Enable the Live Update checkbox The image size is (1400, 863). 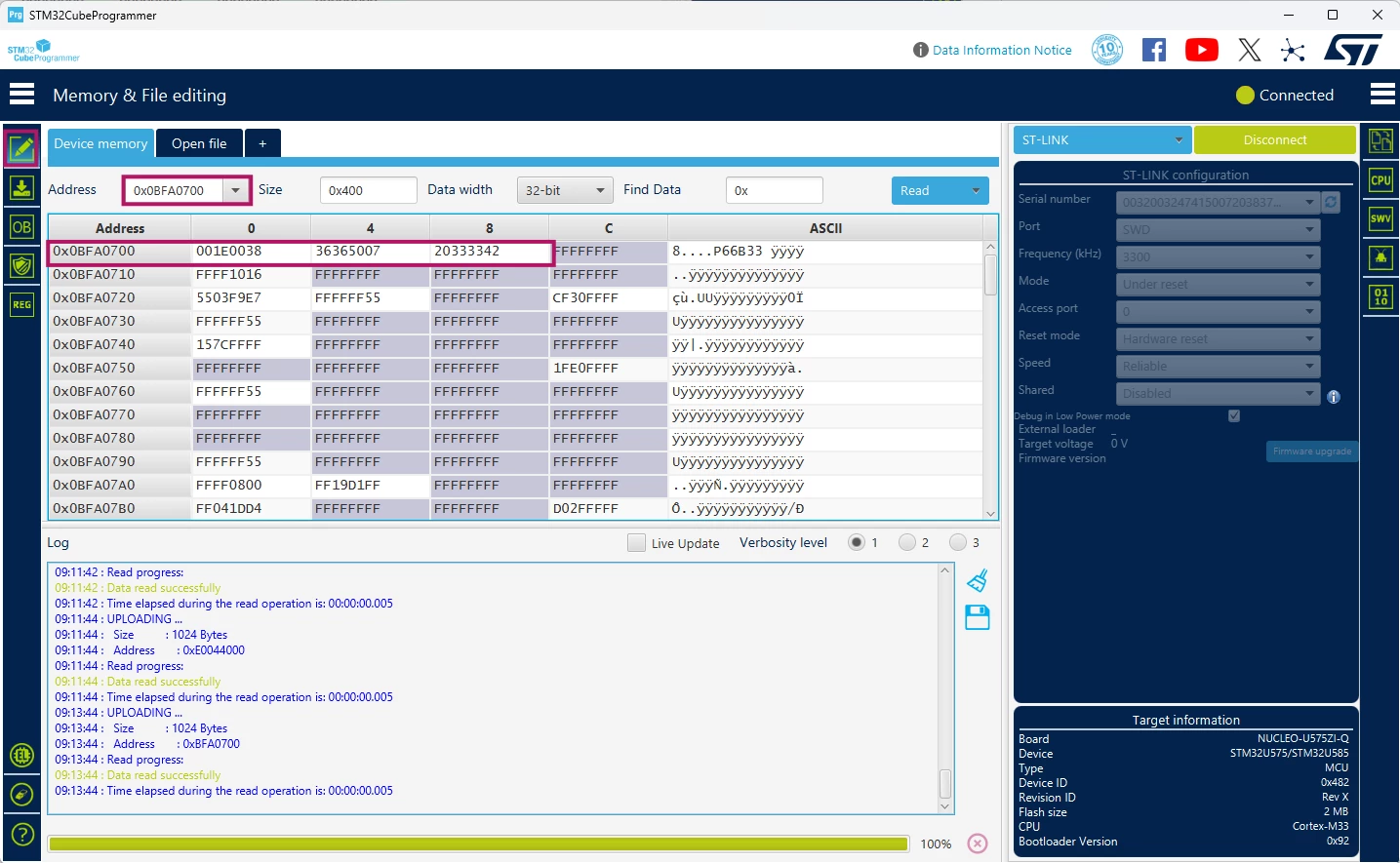(x=637, y=543)
